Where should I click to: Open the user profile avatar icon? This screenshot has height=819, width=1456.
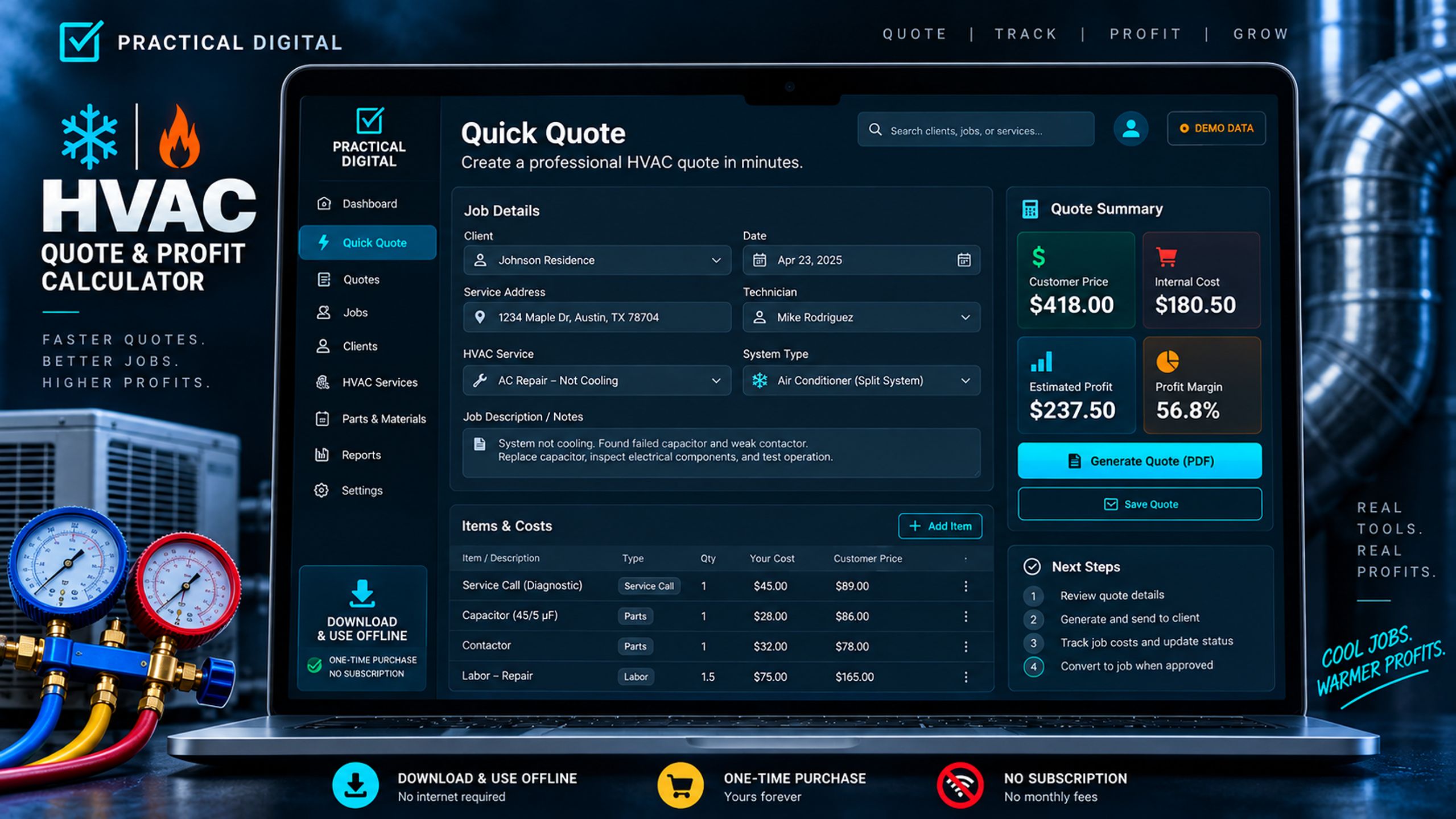click(1131, 129)
